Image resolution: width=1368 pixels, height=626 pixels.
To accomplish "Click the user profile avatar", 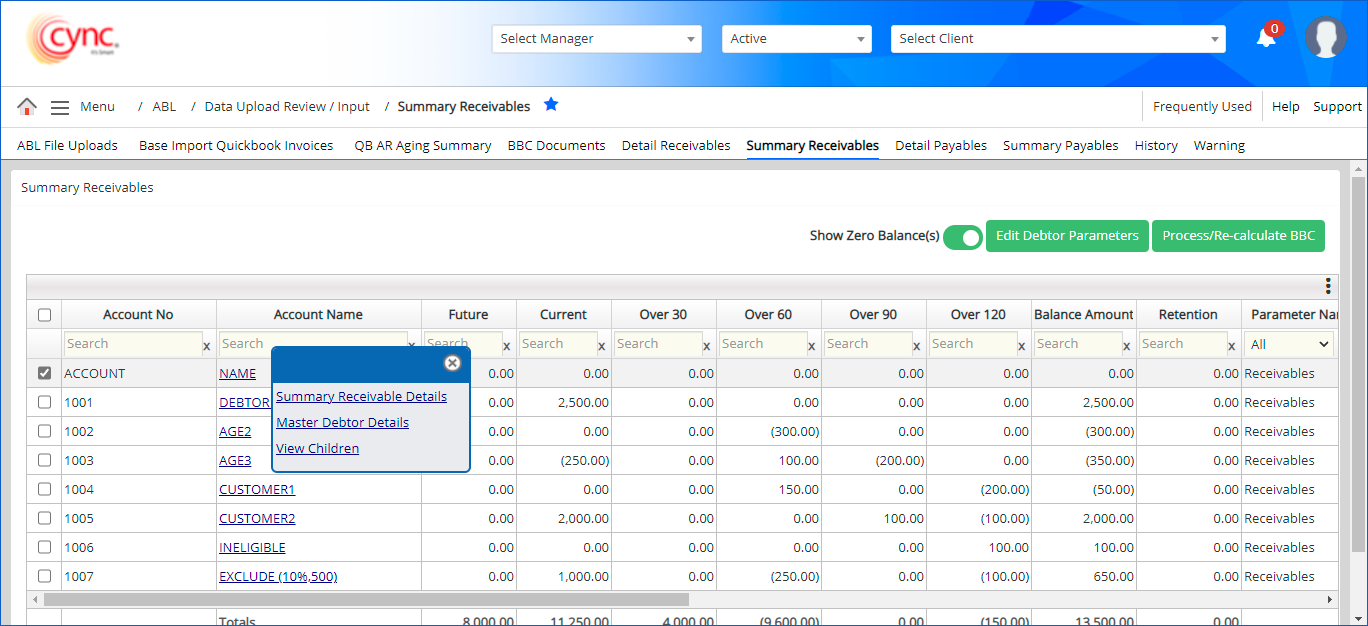I will (x=1325, y=38).
